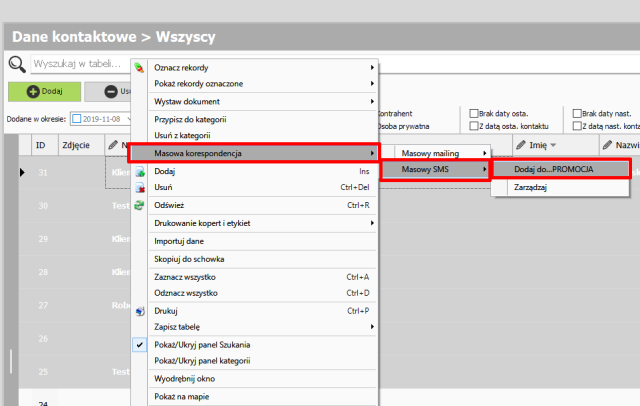Open the Imię column filter dropdown arrow

click(553, 145)
